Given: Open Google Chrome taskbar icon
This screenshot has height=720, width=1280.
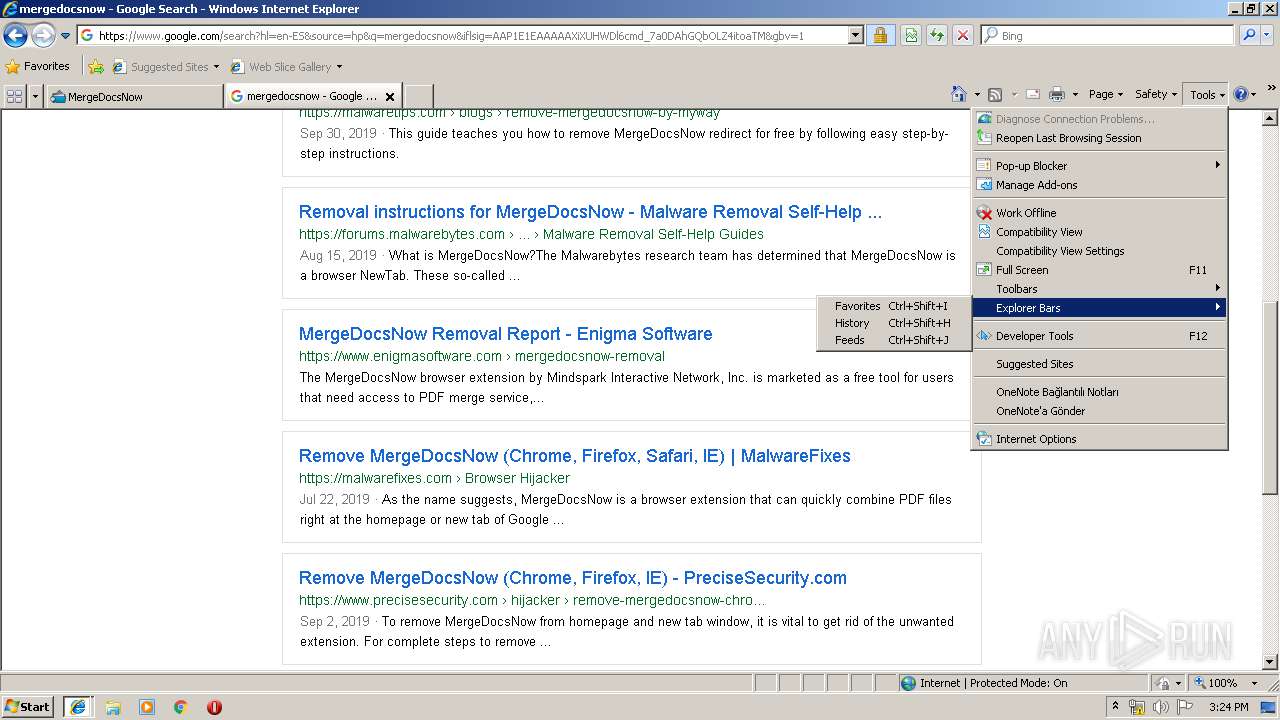Looking at the screenshot, I should point(181,707).
